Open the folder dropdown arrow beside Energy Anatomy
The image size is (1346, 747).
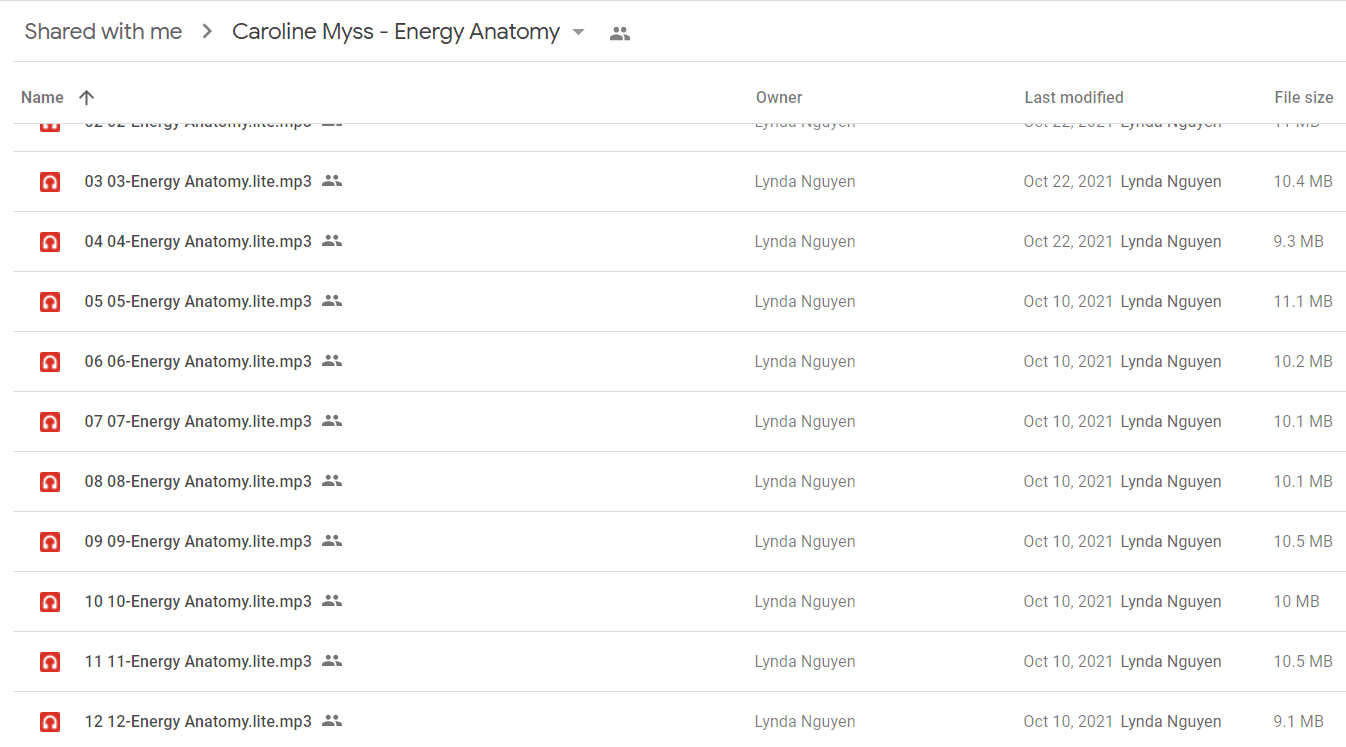click(x=578, y=32)
